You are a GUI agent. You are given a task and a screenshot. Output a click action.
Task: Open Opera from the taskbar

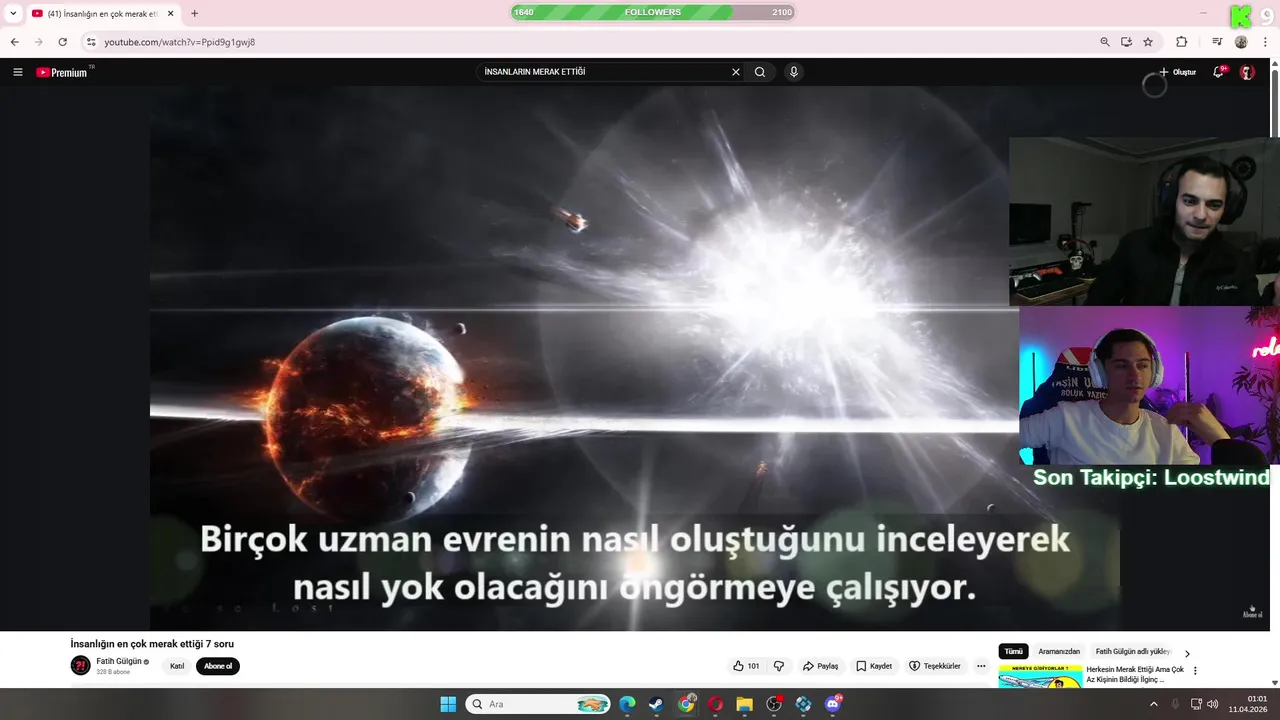(x=715, y=704)
